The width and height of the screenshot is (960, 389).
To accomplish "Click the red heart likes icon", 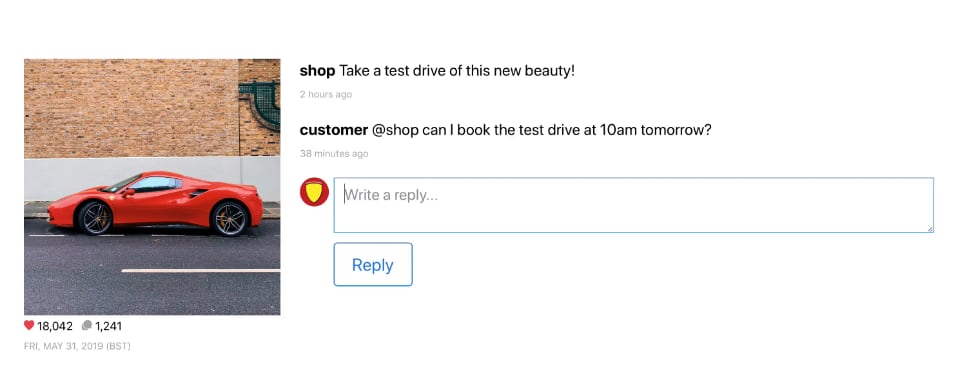I will [x=29, y=325].
